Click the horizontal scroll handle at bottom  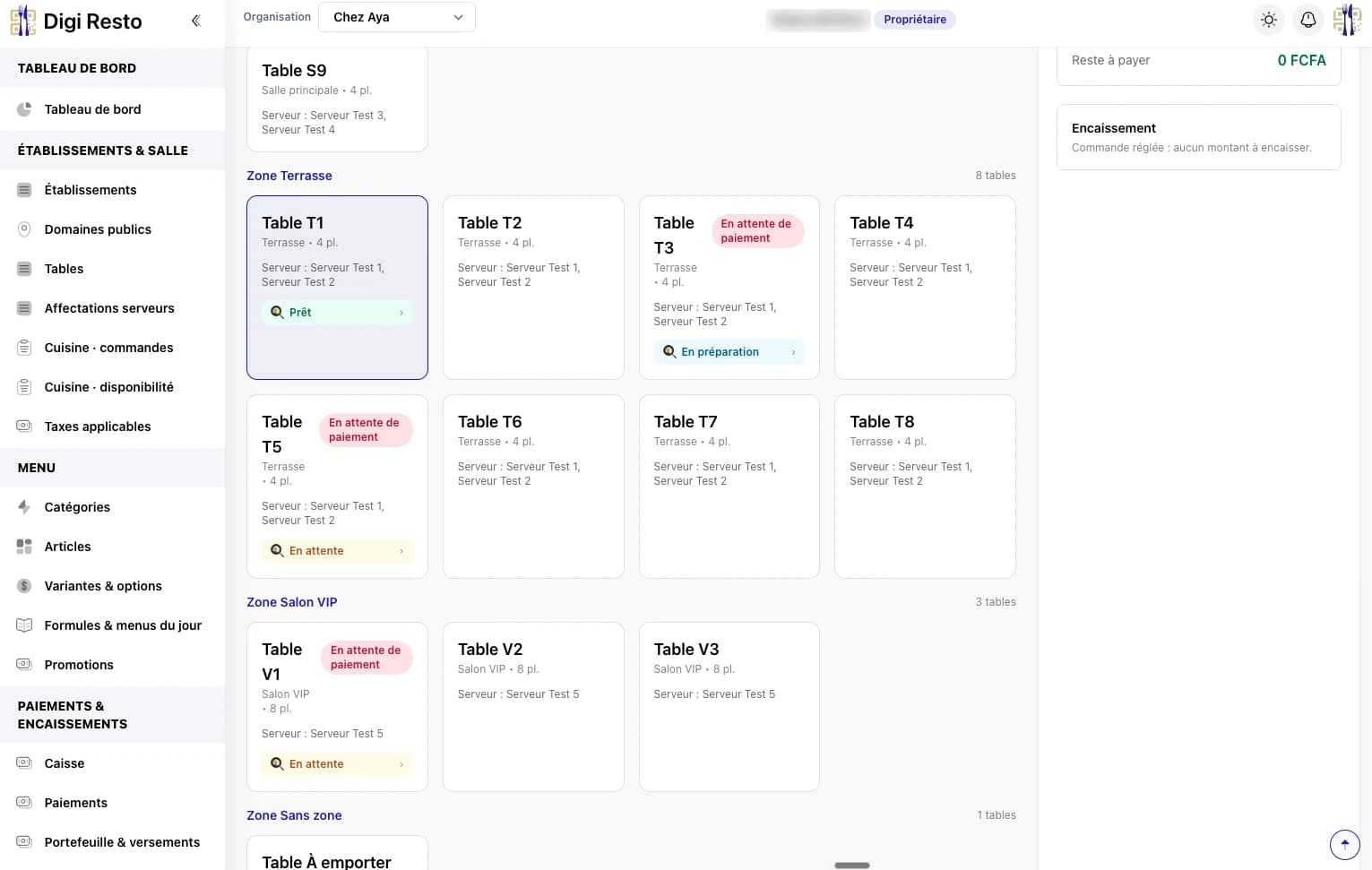tap(852, 866)
